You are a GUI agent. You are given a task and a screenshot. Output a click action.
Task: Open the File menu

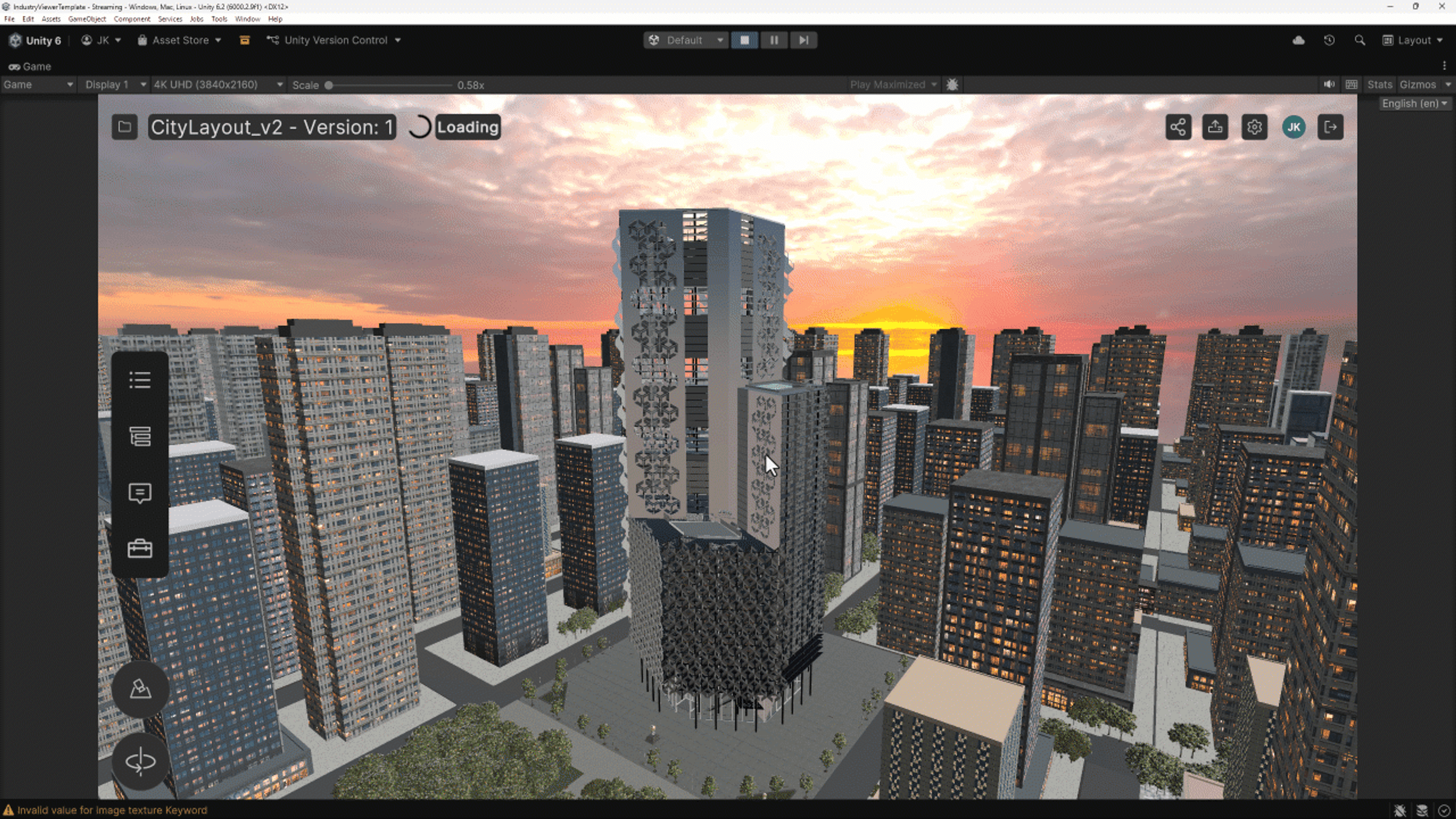point(9,19)
